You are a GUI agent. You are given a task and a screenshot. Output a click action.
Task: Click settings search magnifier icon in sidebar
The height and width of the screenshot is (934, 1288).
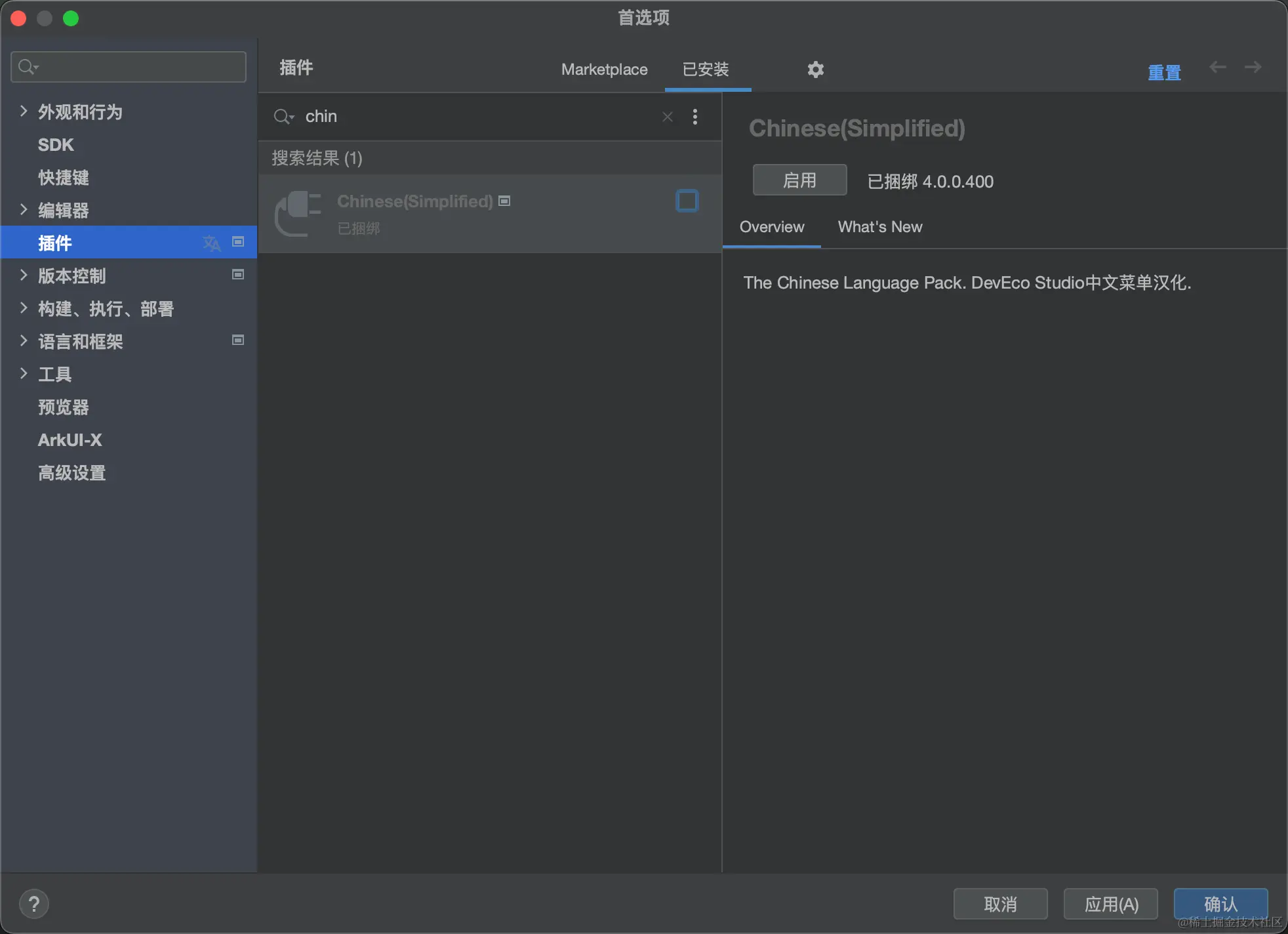[28, 67]
